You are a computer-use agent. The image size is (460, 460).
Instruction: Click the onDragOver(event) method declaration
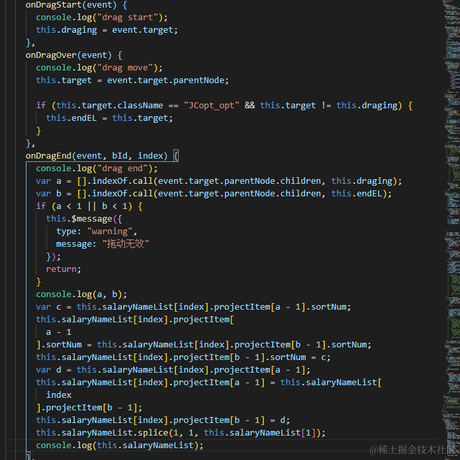click(x=74, y=55)
